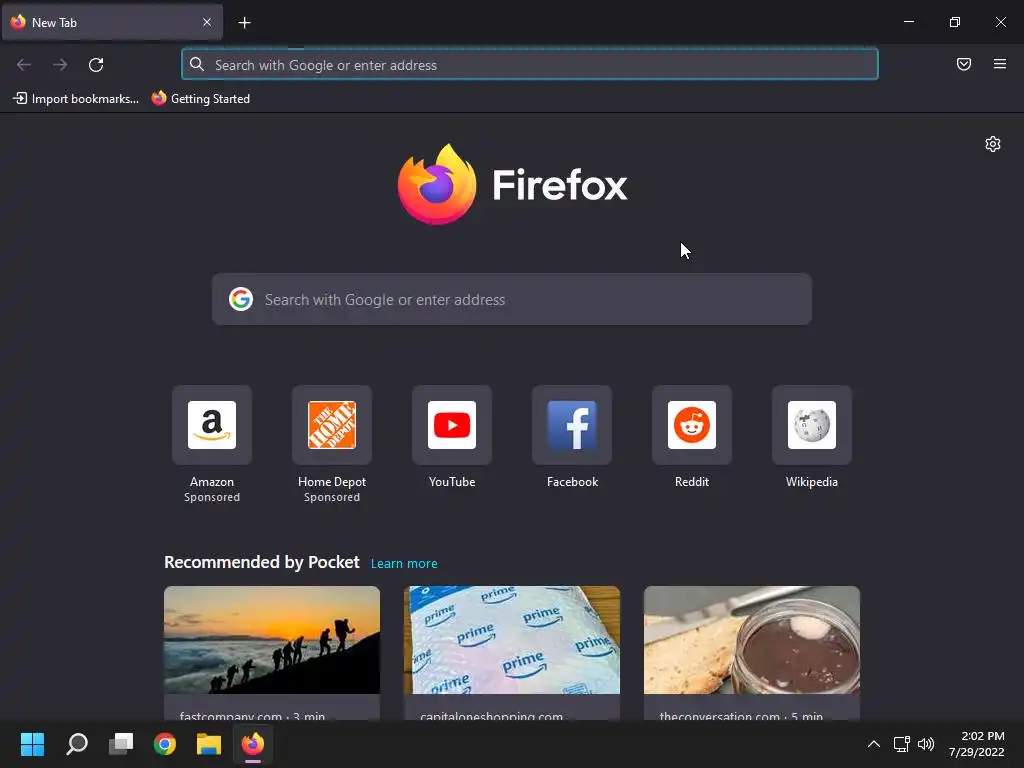Click the address bar magnifier icon
Viewport: 1024px width, 768px height.
click(x=197, y=64)
